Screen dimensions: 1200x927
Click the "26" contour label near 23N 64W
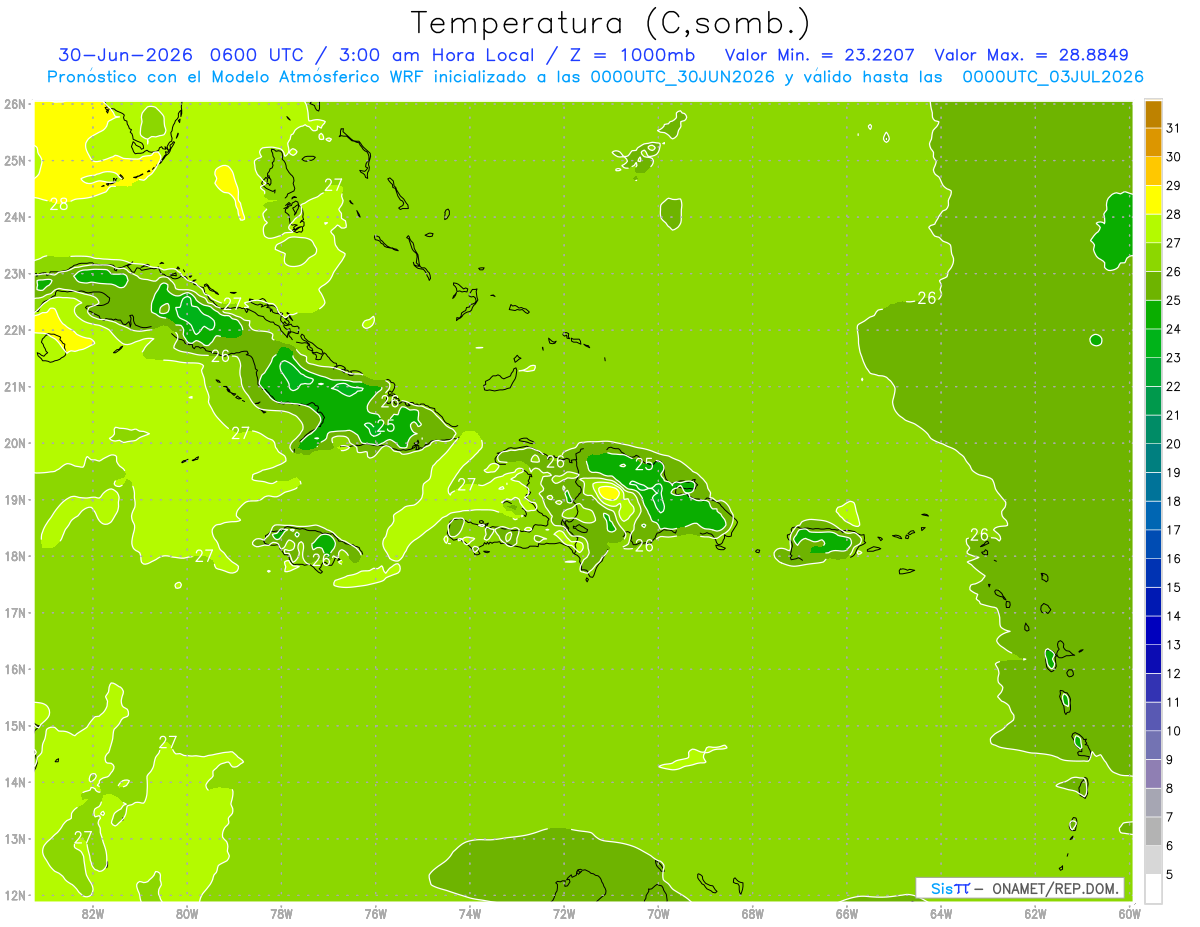(927, 298)
